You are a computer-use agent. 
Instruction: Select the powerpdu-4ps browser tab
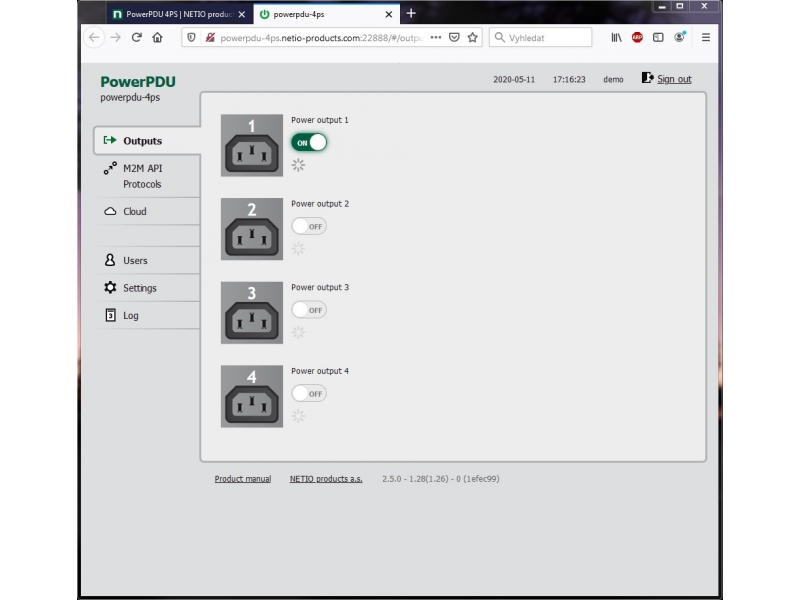tap(326, 14)
